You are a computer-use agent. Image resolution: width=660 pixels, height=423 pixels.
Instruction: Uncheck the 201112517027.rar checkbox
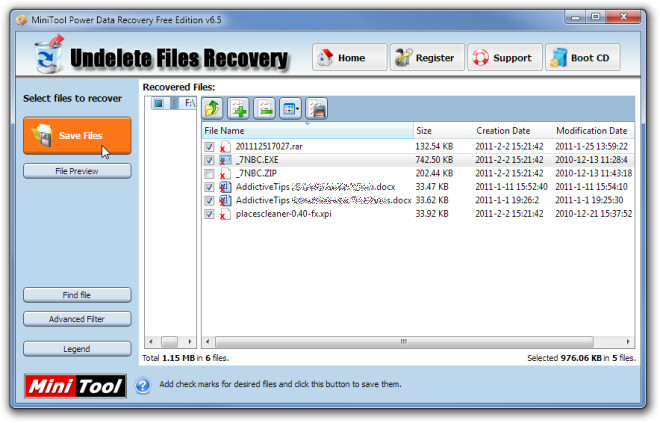(209, 147)
